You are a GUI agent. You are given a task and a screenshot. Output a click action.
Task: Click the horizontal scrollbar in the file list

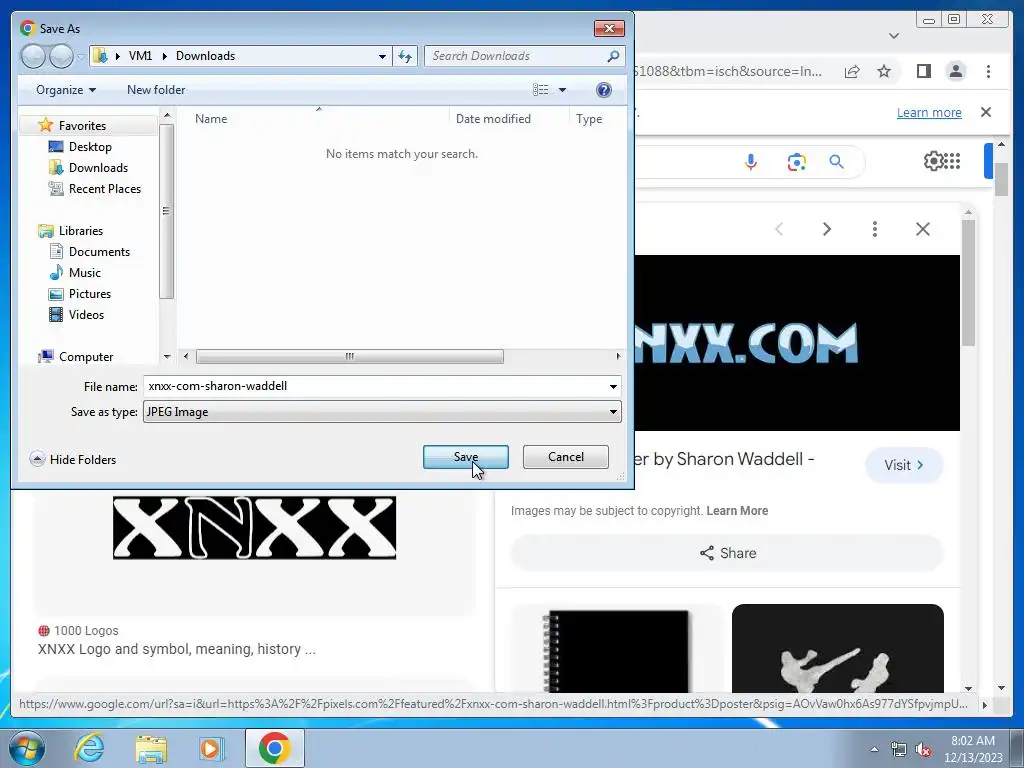tap(349, 357)
